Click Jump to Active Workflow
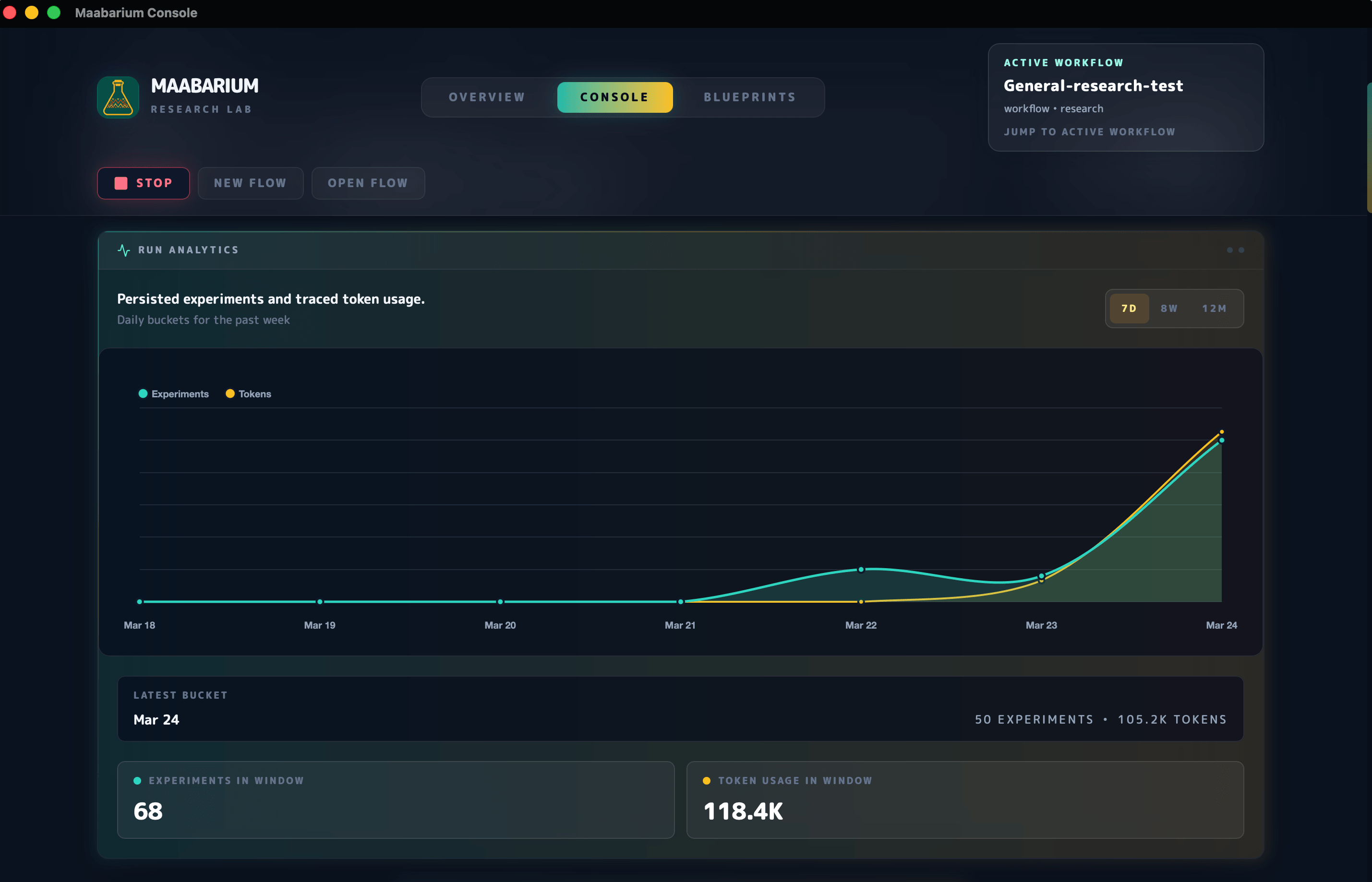This screenshot has width=1372, height=882. [x=1089, y=132]
